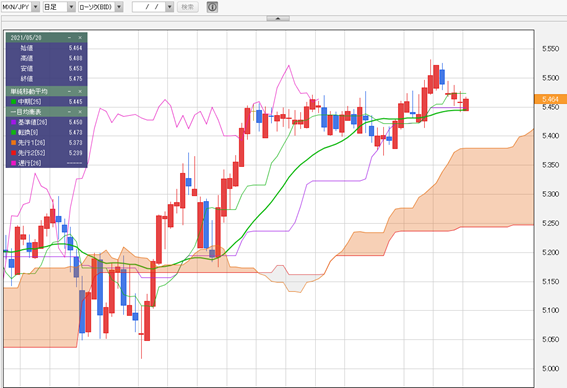Select the 終値 5.475 row

coord(46,78)
